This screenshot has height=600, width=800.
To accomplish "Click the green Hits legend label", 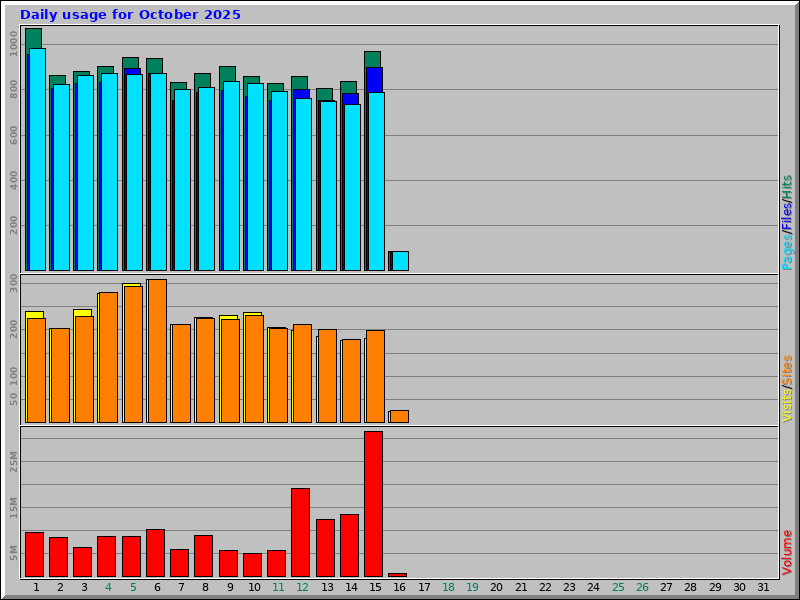I will point(787,187).
